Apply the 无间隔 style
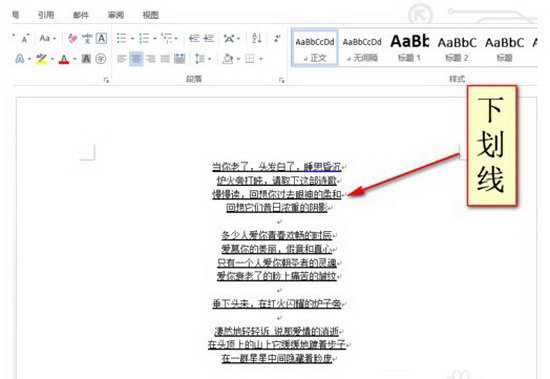The image size is (550, 379). tap(362, 48)
